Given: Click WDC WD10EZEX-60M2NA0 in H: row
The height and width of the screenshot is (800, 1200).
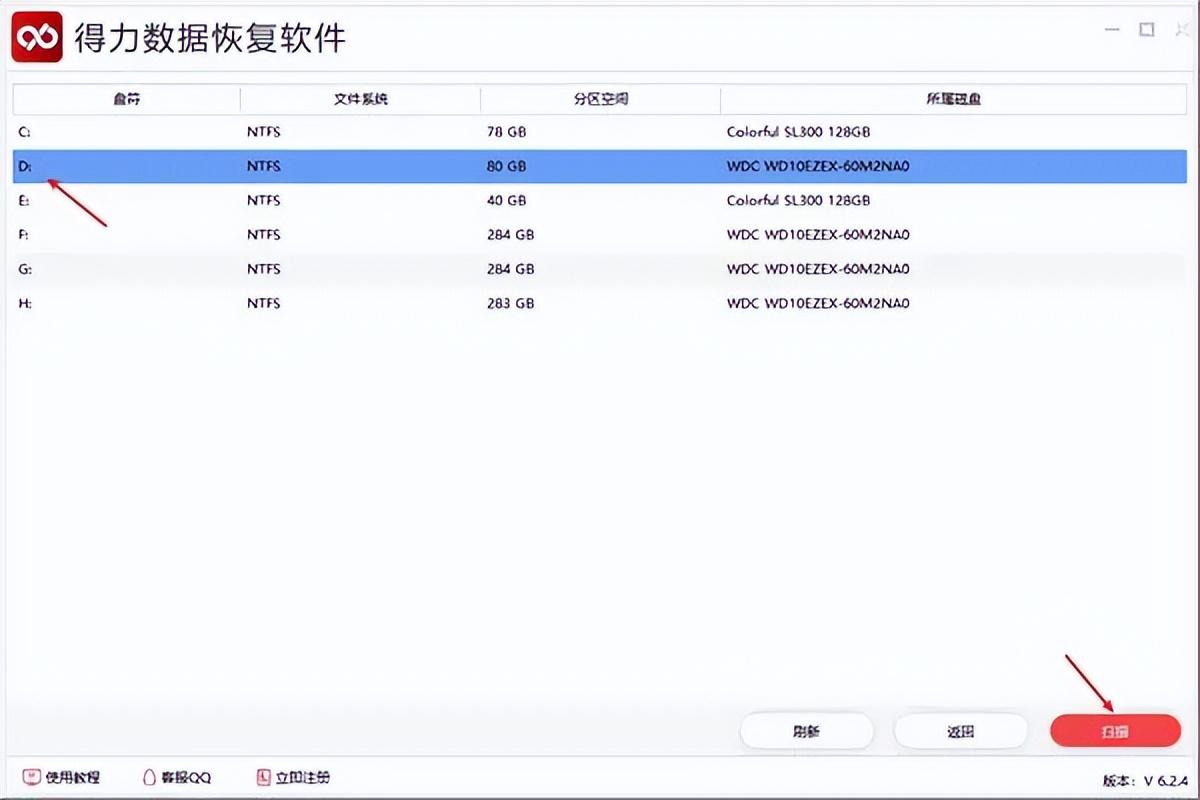Looking at the screenshot, I should point(818,303).
